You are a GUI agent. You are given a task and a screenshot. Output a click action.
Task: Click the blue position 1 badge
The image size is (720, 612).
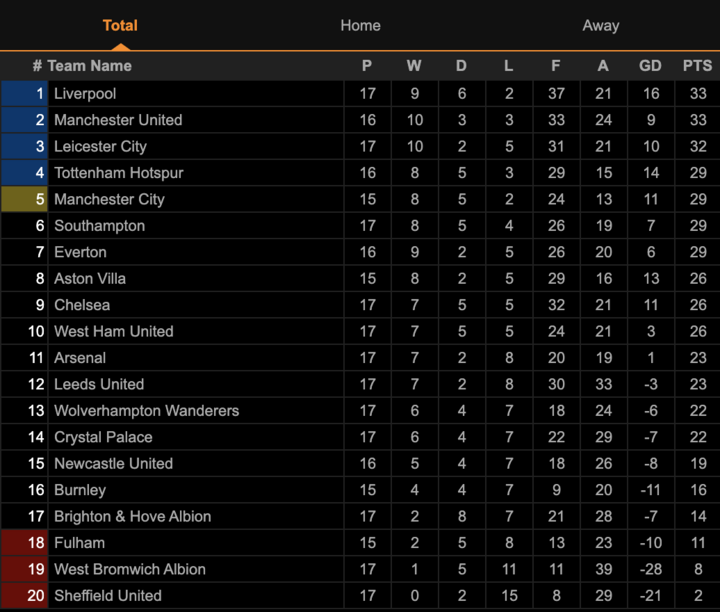coord(24,94)
